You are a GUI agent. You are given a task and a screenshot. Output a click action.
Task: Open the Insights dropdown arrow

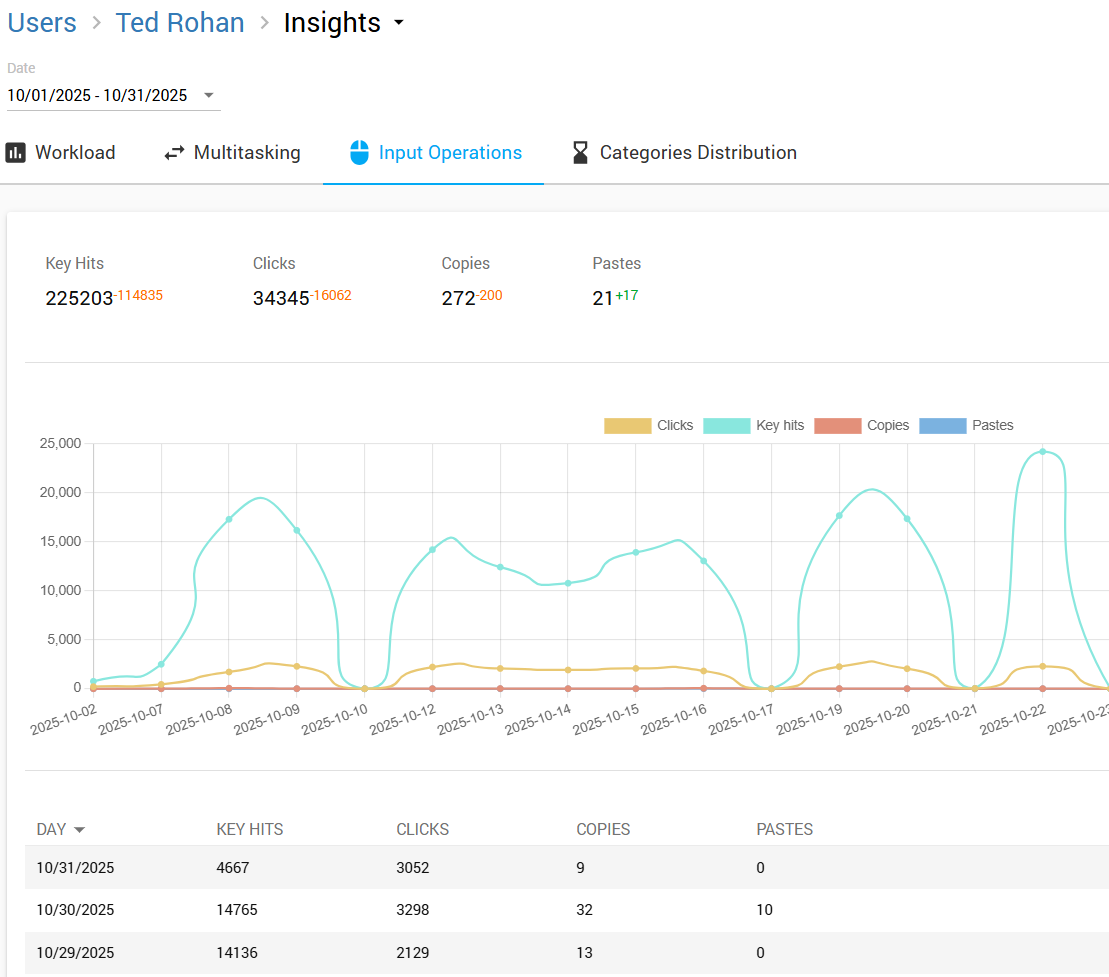click(398, 23)
